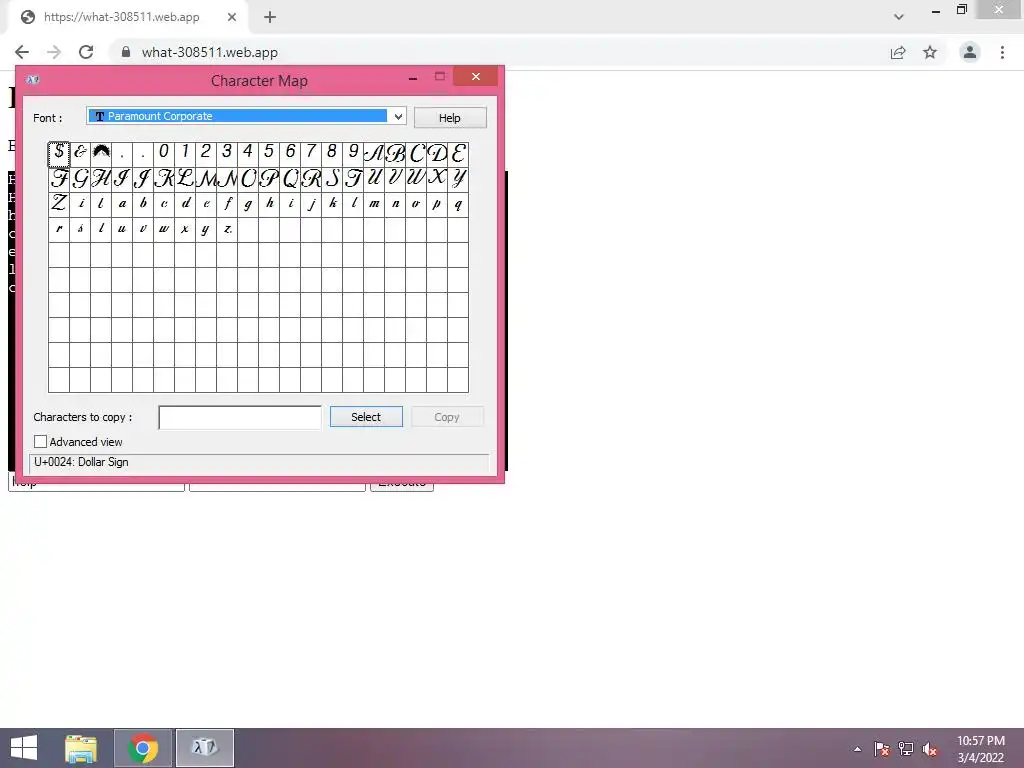Viewport: 1024px width, 768px height.
Task: Go back in Chrome browser
Action: tap(22, 52)
